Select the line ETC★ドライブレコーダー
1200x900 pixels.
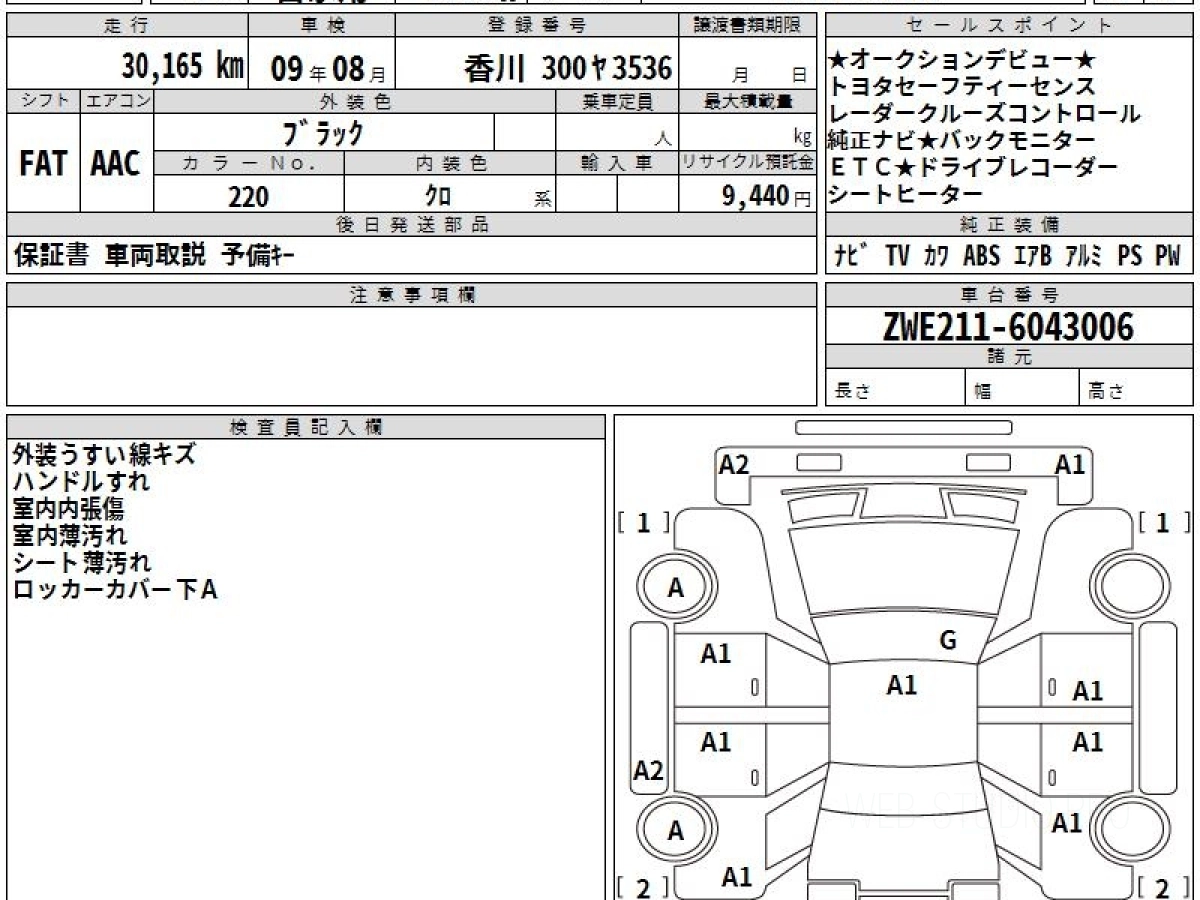tap(973, 168)
